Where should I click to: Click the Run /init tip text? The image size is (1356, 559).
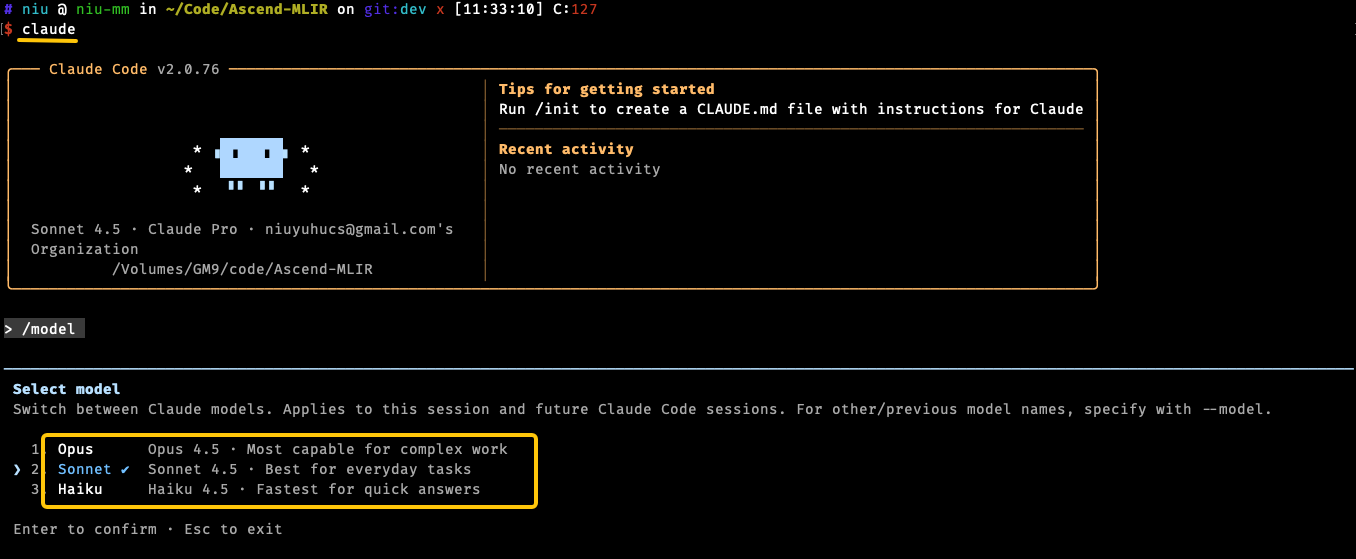coord(791,109)
